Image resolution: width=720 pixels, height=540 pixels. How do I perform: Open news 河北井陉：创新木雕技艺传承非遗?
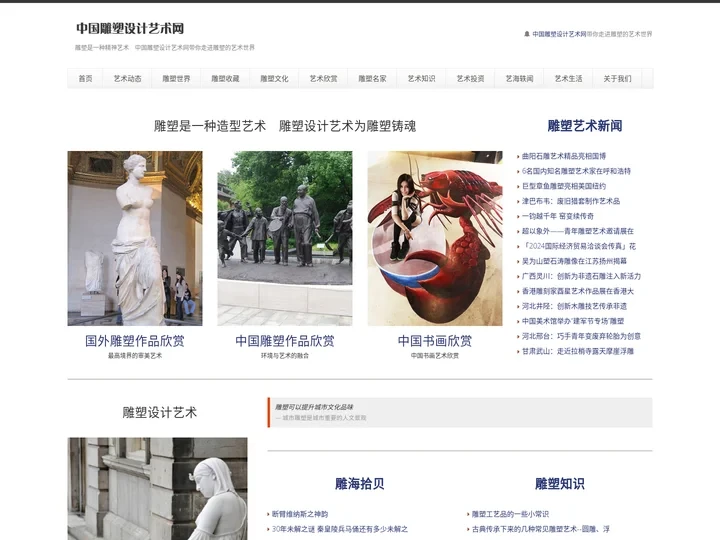point(574,306)
